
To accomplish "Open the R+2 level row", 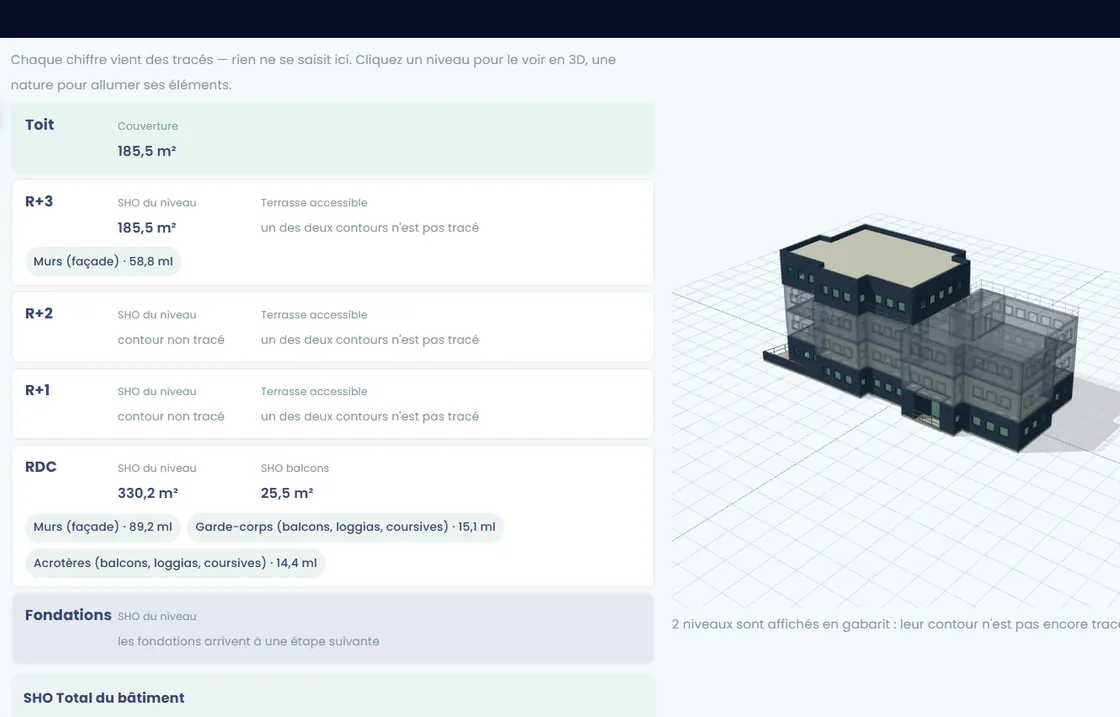I will (x=332, y=326).
